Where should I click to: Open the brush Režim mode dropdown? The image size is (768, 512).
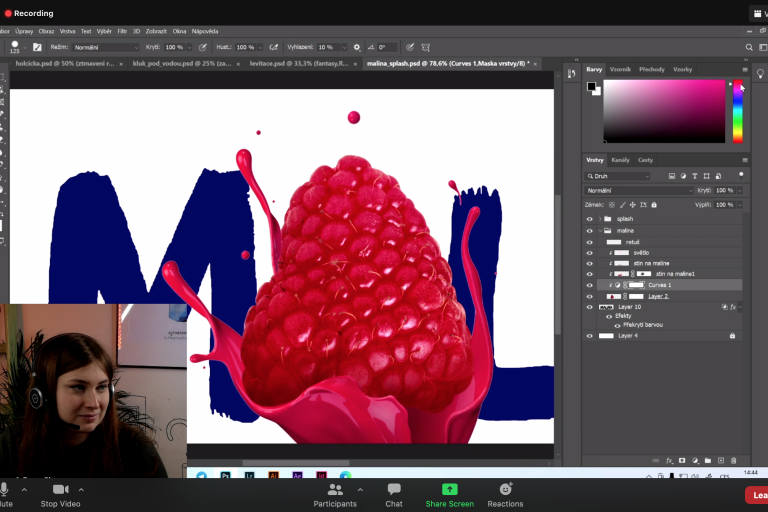[105, 47]
